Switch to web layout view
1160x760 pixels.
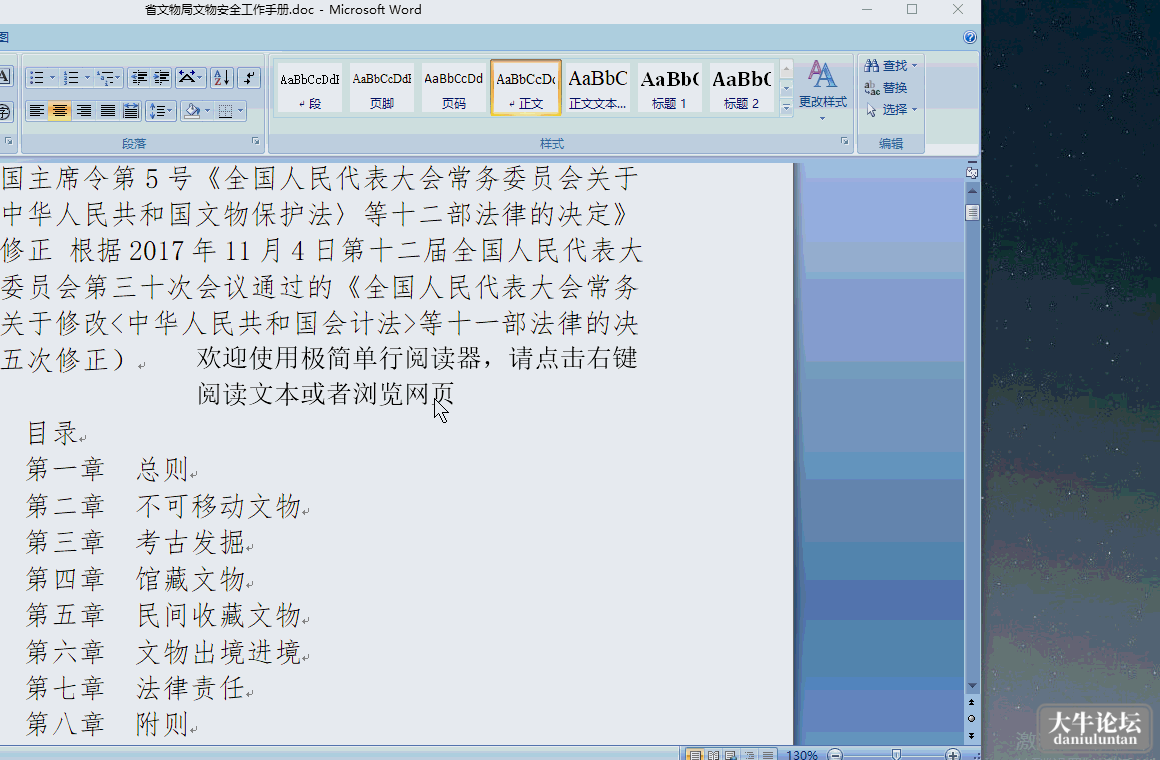[x=731, y=755]
